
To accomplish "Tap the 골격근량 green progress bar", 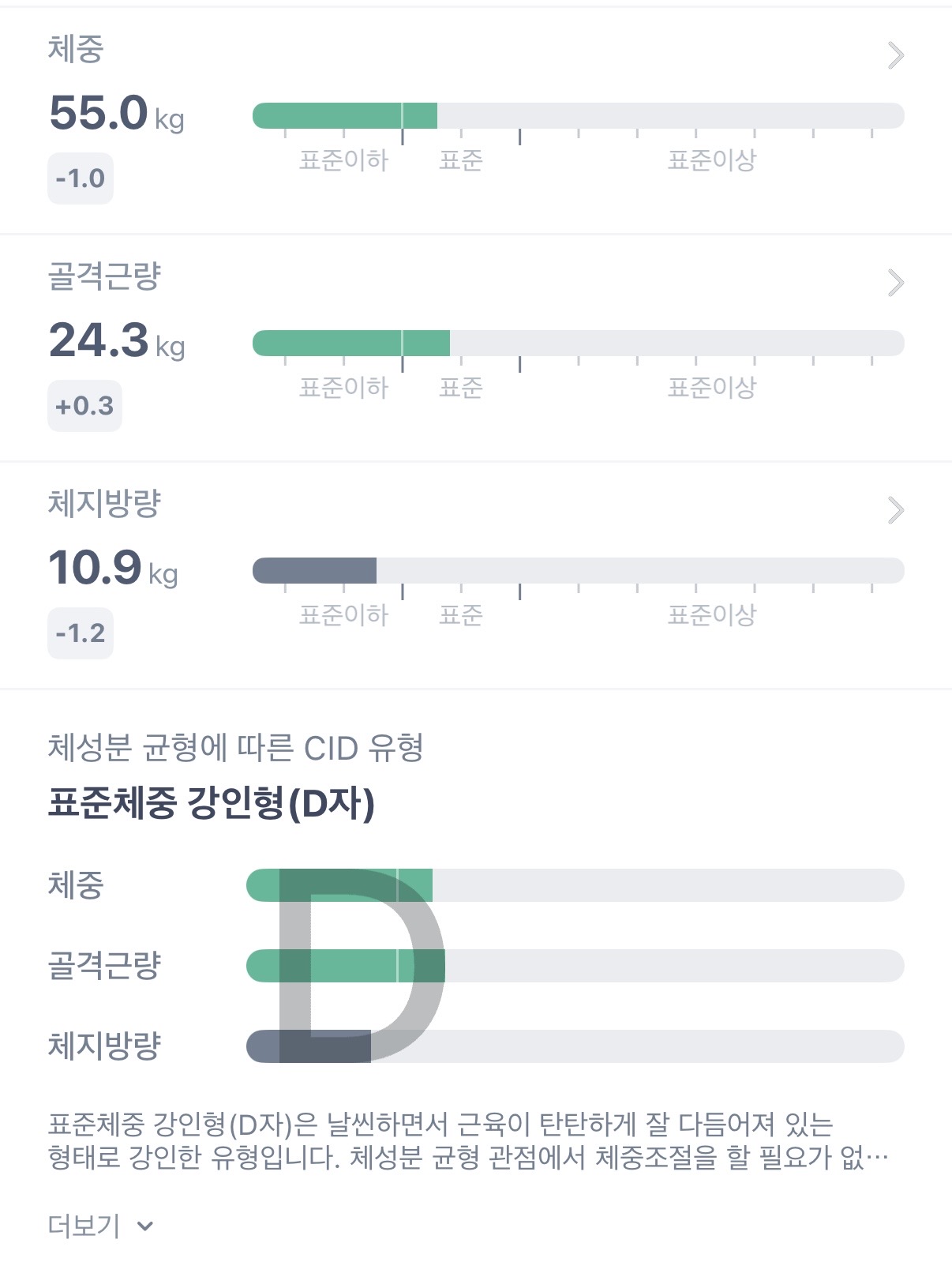I will 351,343.
